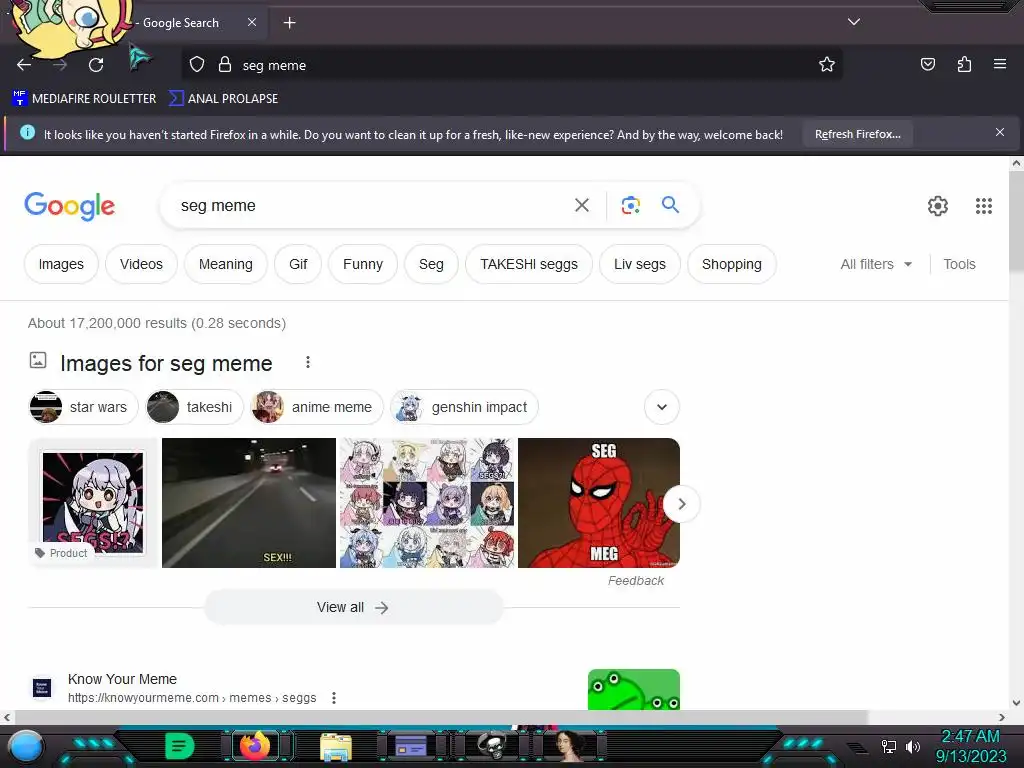Open the tracking protection shield icon

(x=197, y=65)
